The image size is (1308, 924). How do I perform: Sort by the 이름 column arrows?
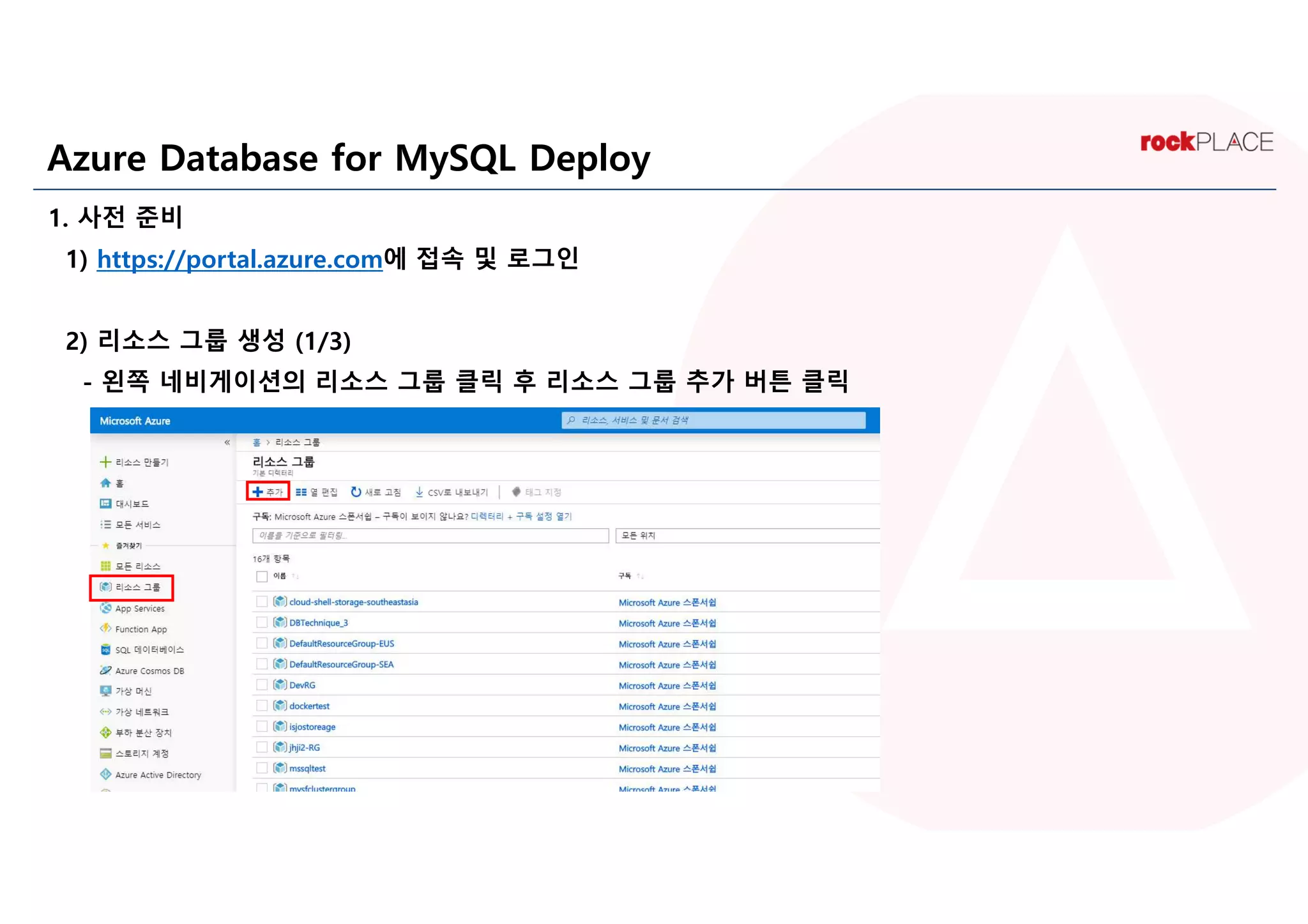tap(295, 576)
